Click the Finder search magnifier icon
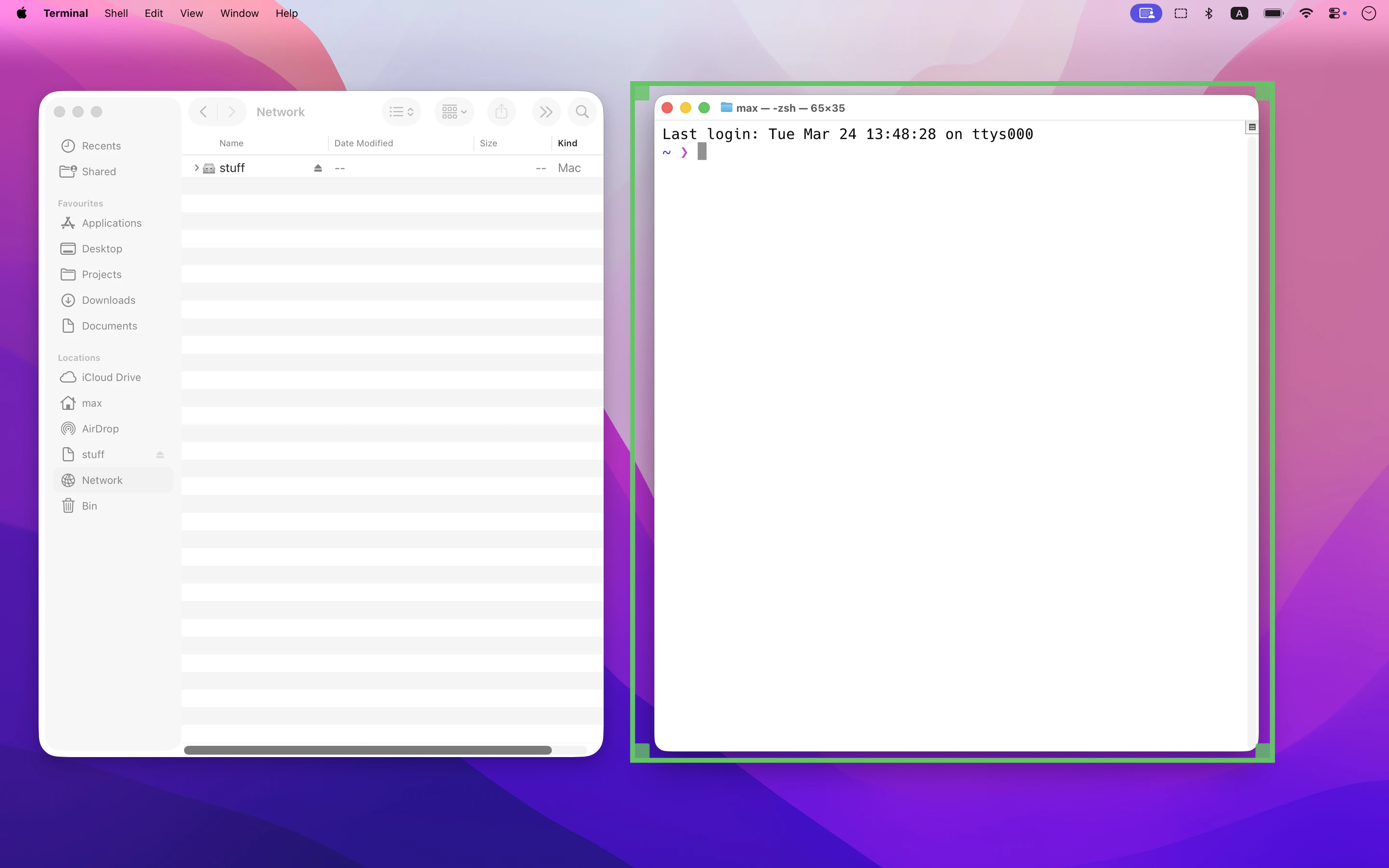This screenshot has width=1389, height=868. (x=582, y=112)
